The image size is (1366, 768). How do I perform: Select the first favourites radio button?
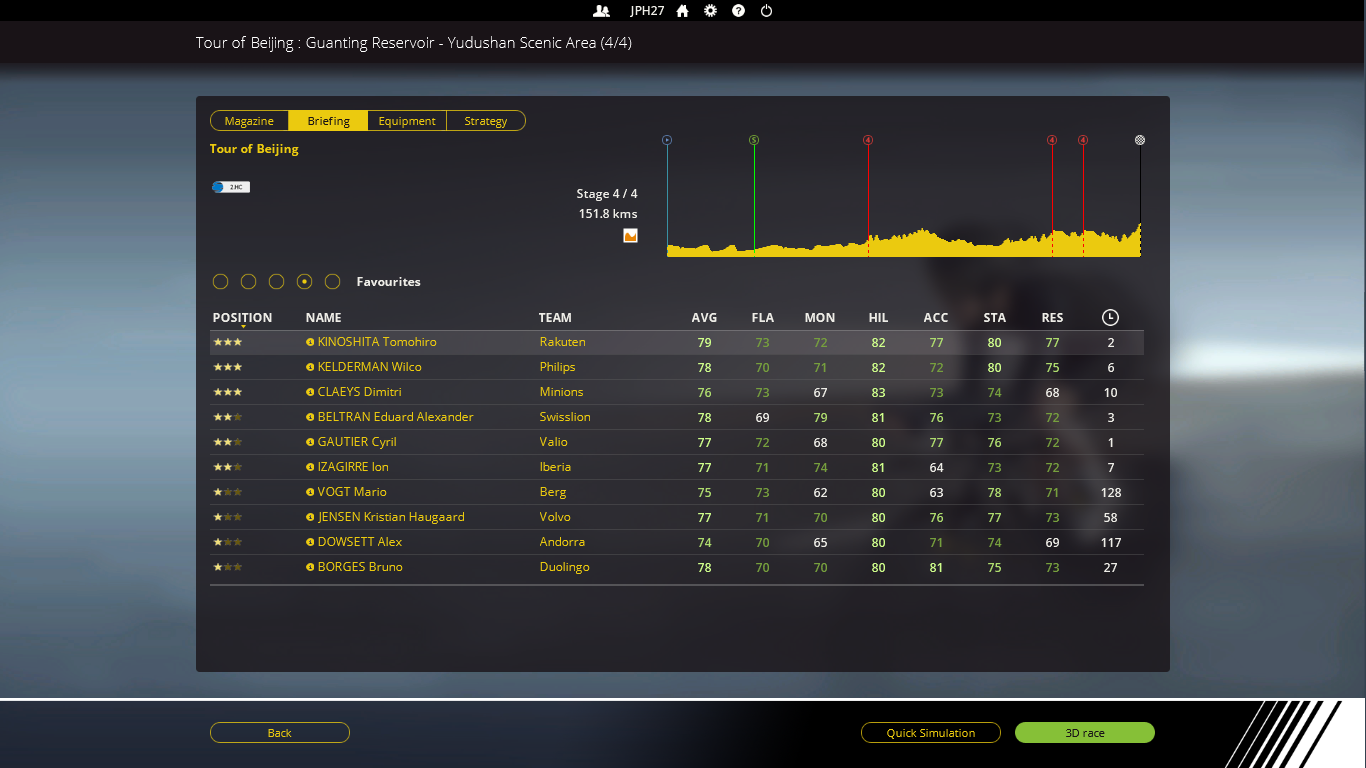(221, 282)
